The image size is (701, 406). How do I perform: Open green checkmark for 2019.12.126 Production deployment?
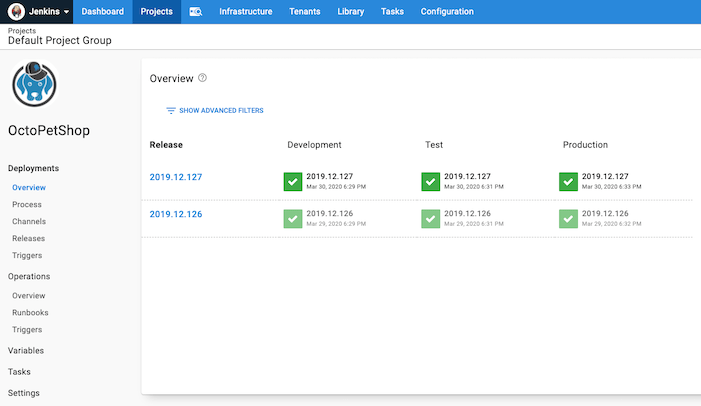click(x=568, y=219)
